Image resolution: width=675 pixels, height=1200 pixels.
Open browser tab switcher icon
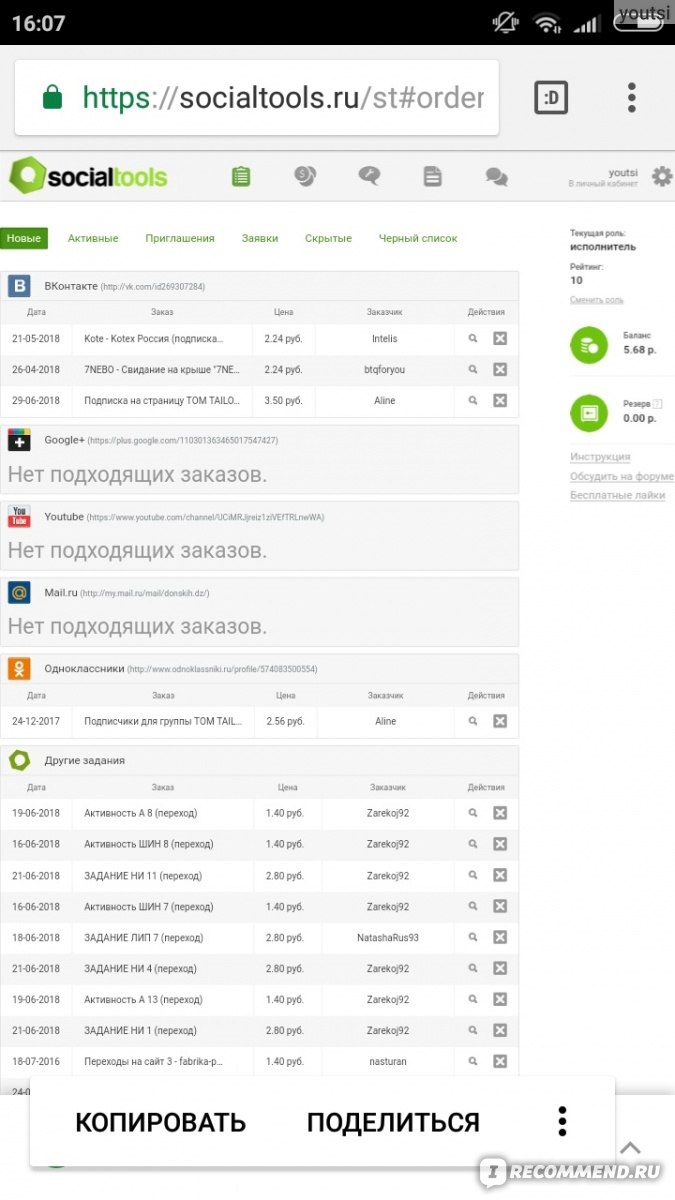coord(551,97)
